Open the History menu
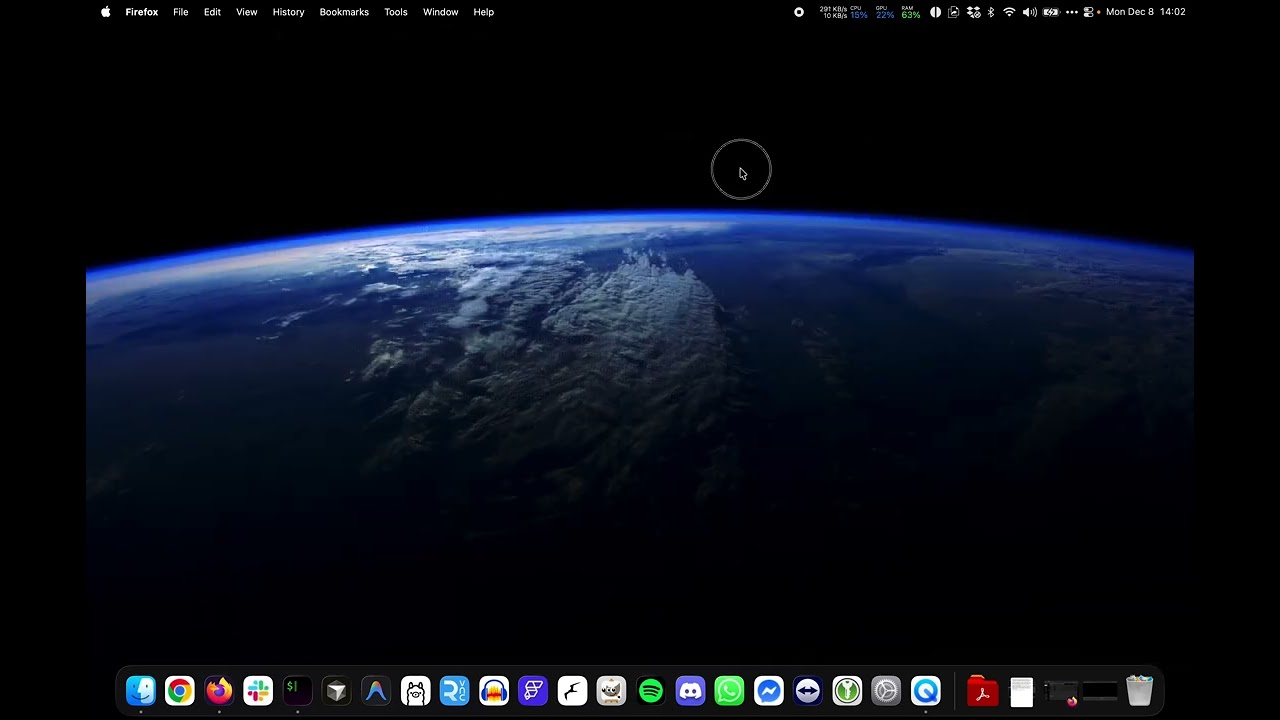 click(288, 12)
